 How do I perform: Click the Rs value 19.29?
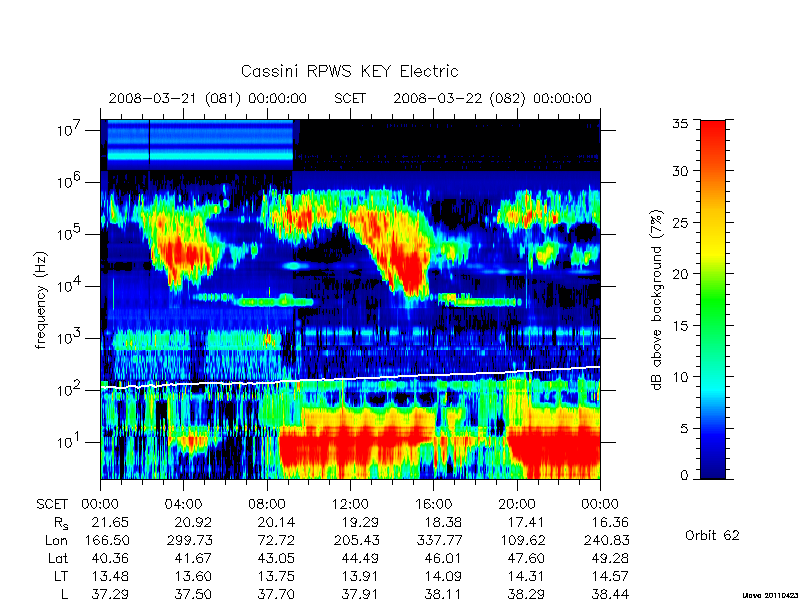pos(360,522)
